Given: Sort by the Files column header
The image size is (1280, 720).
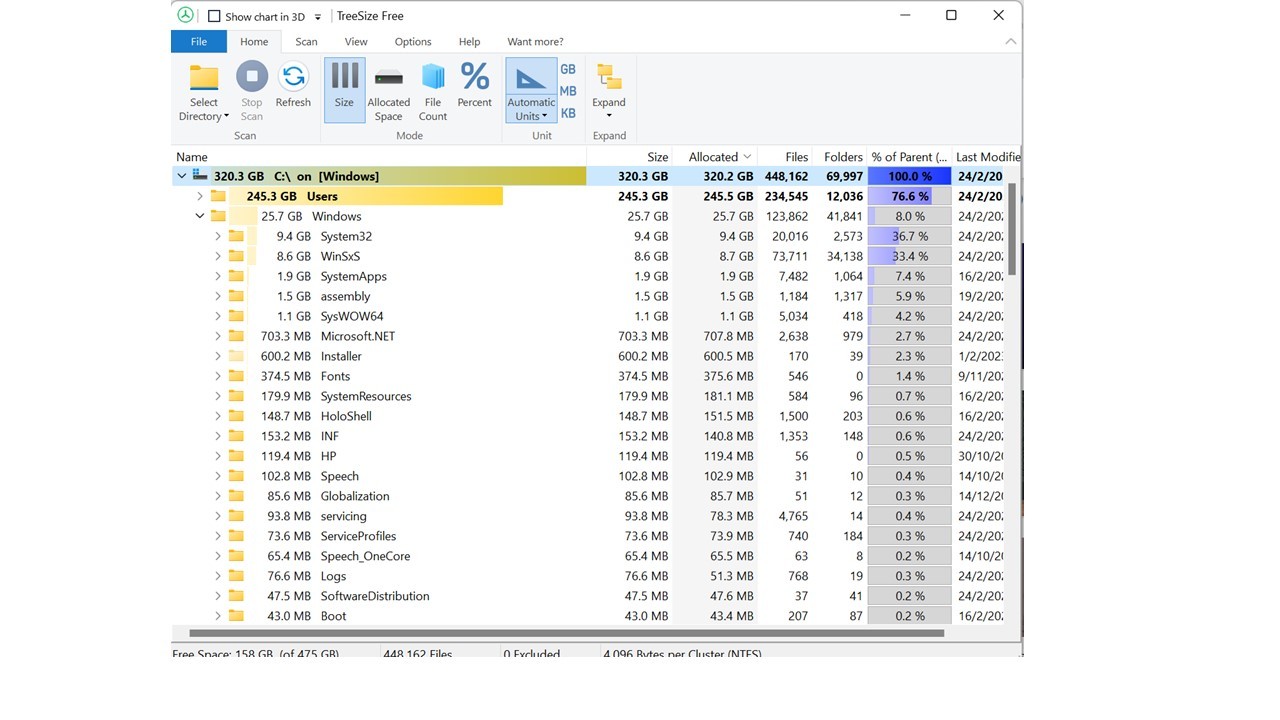Looking at the screenshot, I should coord(796,157).
